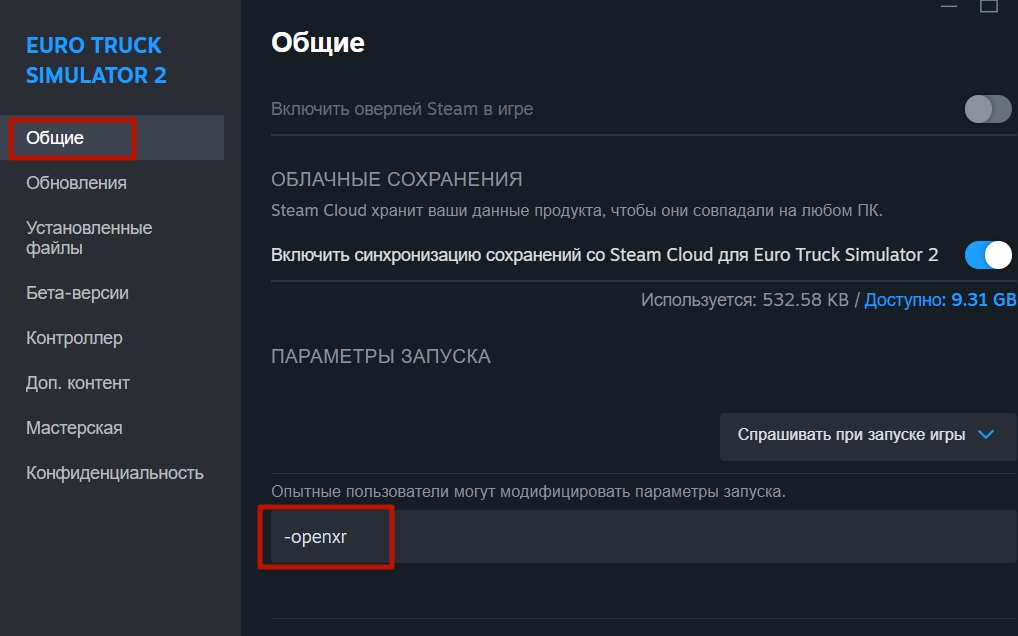Image resolution: width=1018 pixels, height=636 pixels.
Task: Click the Доступно: 9.31 GB storage text
Action: click(939, 300)
